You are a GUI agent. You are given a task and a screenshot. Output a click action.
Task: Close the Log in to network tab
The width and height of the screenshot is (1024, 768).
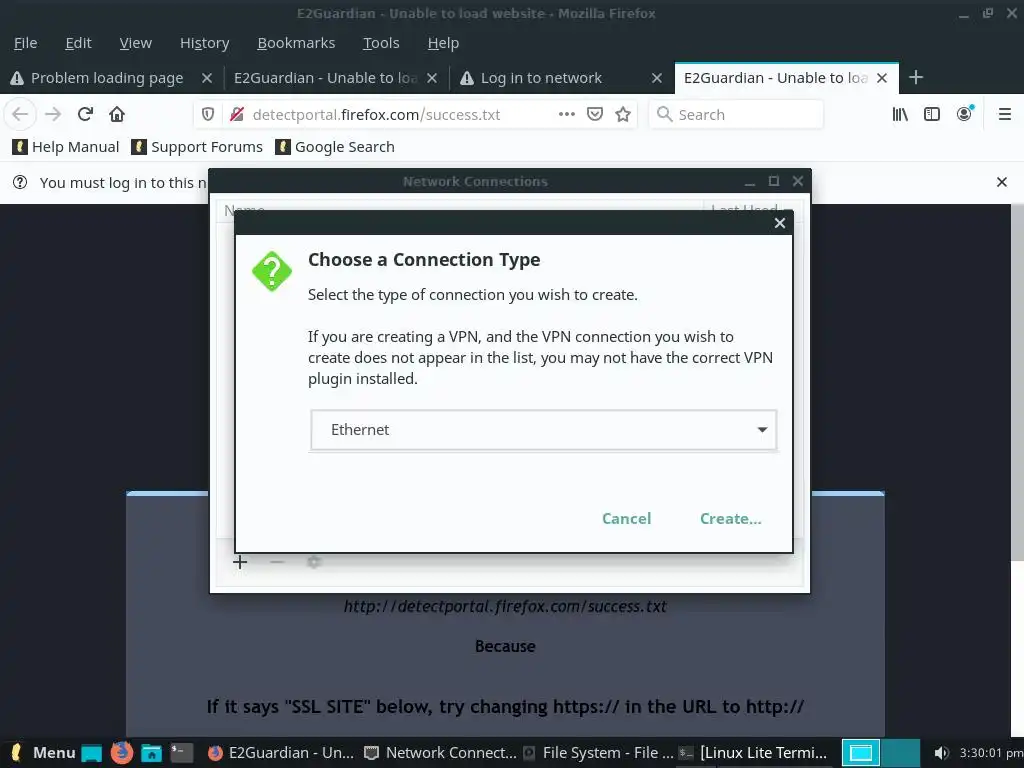click(x=657, y=78)
